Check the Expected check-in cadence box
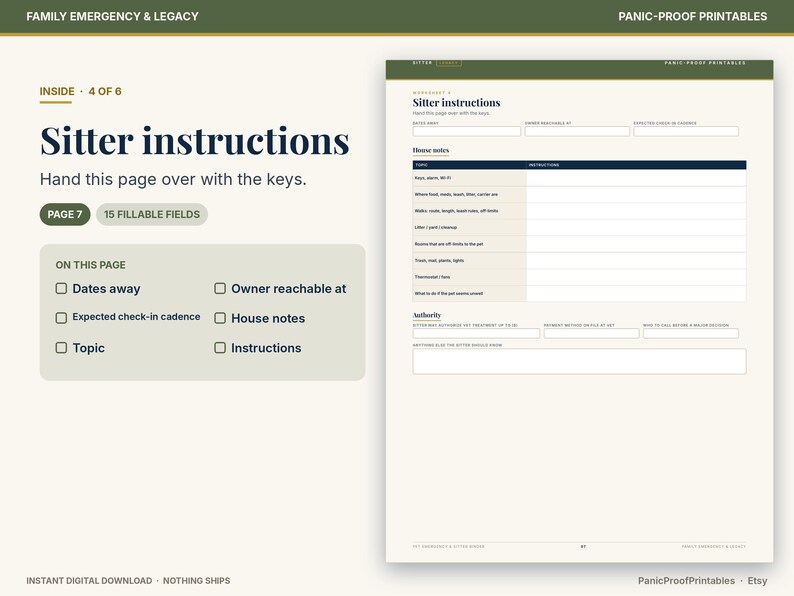The width and height of the screenshot is (794, 596). tap(61, 318)
